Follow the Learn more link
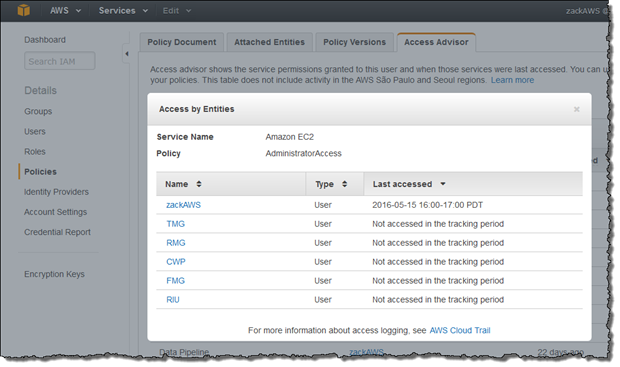Viewport: 620px width, 367px height. click(x=512, y=80)
